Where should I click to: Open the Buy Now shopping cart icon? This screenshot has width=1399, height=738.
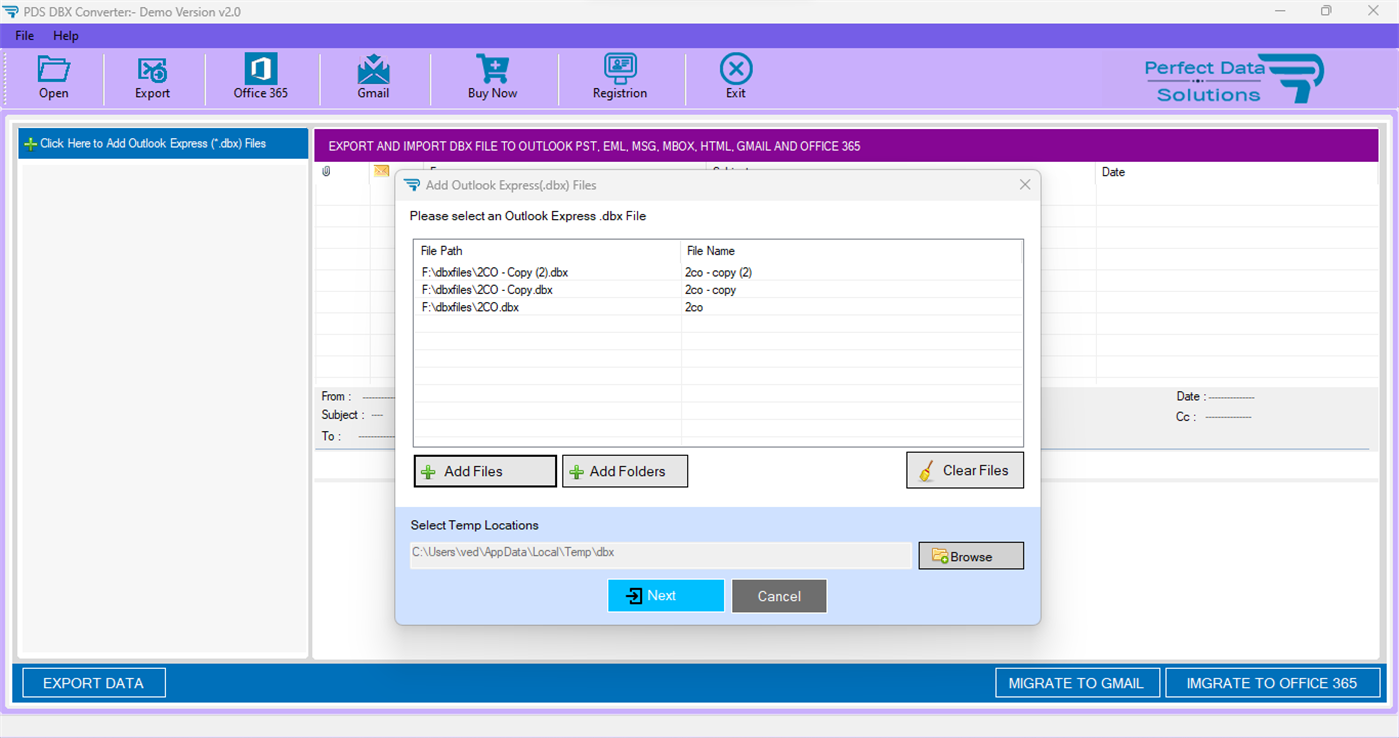click(492, 77)
